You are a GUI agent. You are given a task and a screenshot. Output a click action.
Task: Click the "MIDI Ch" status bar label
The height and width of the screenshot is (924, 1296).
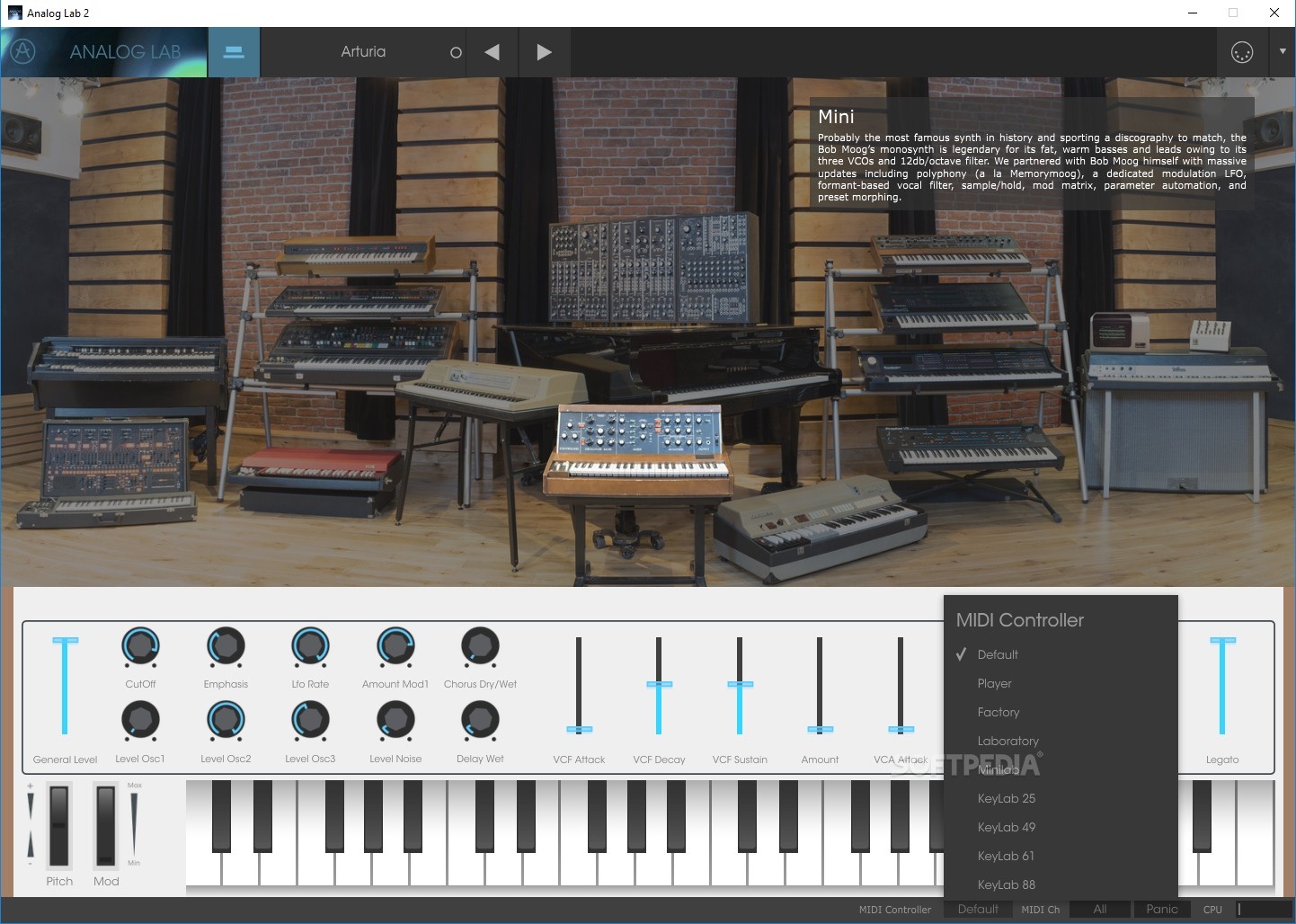(1040, 910)
